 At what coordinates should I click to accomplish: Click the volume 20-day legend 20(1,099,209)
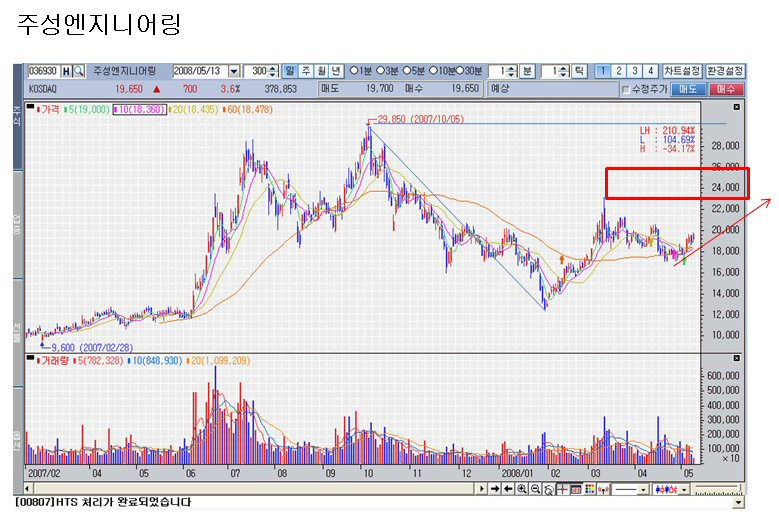[218, 361]
